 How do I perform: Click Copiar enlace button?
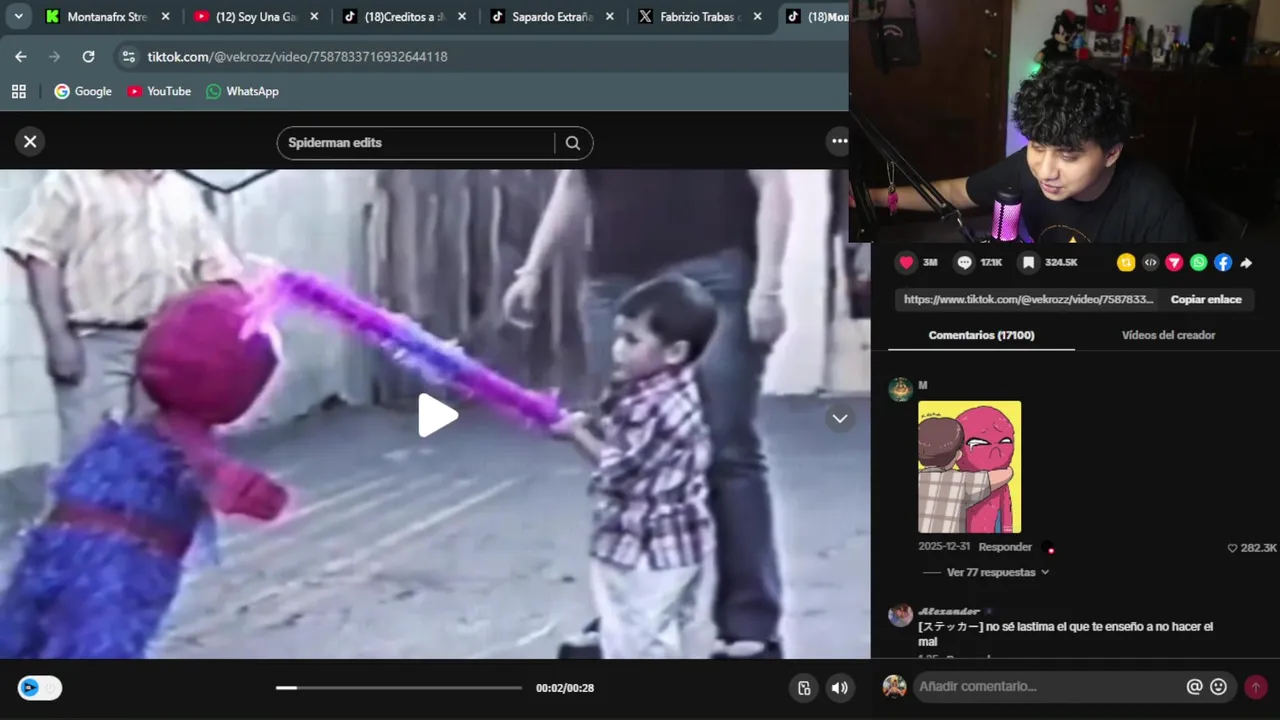pos(1206,299)
